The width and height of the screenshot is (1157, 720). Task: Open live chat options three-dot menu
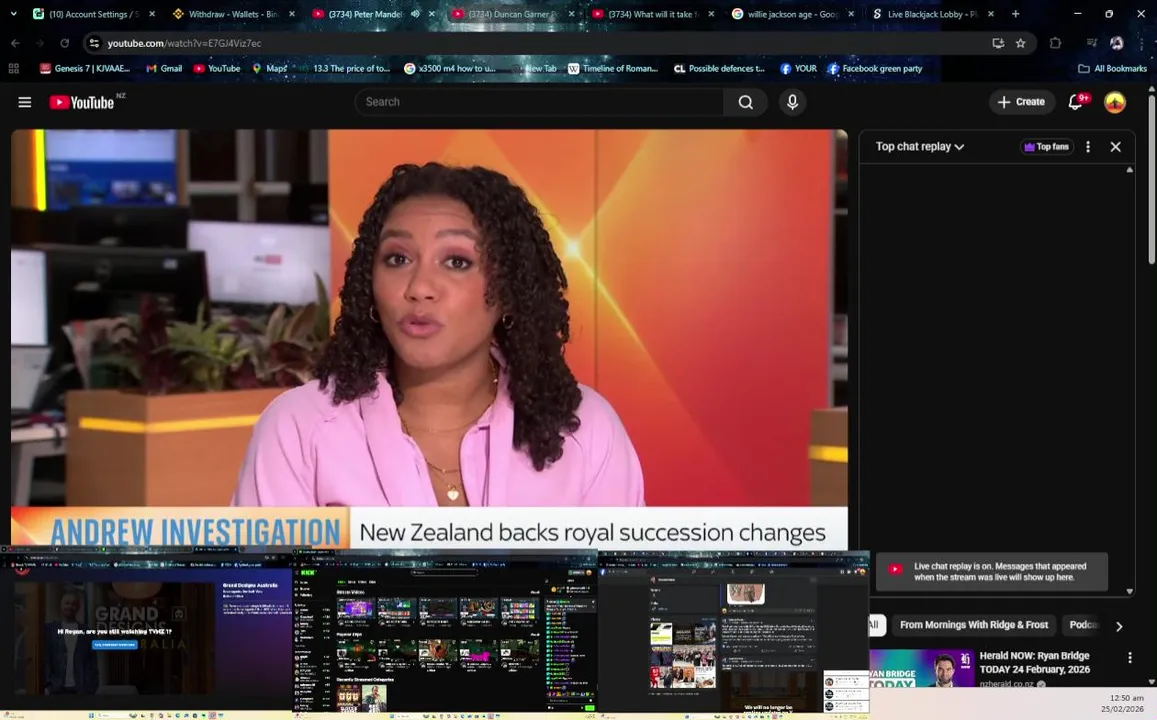click(x=1088, y=147)
